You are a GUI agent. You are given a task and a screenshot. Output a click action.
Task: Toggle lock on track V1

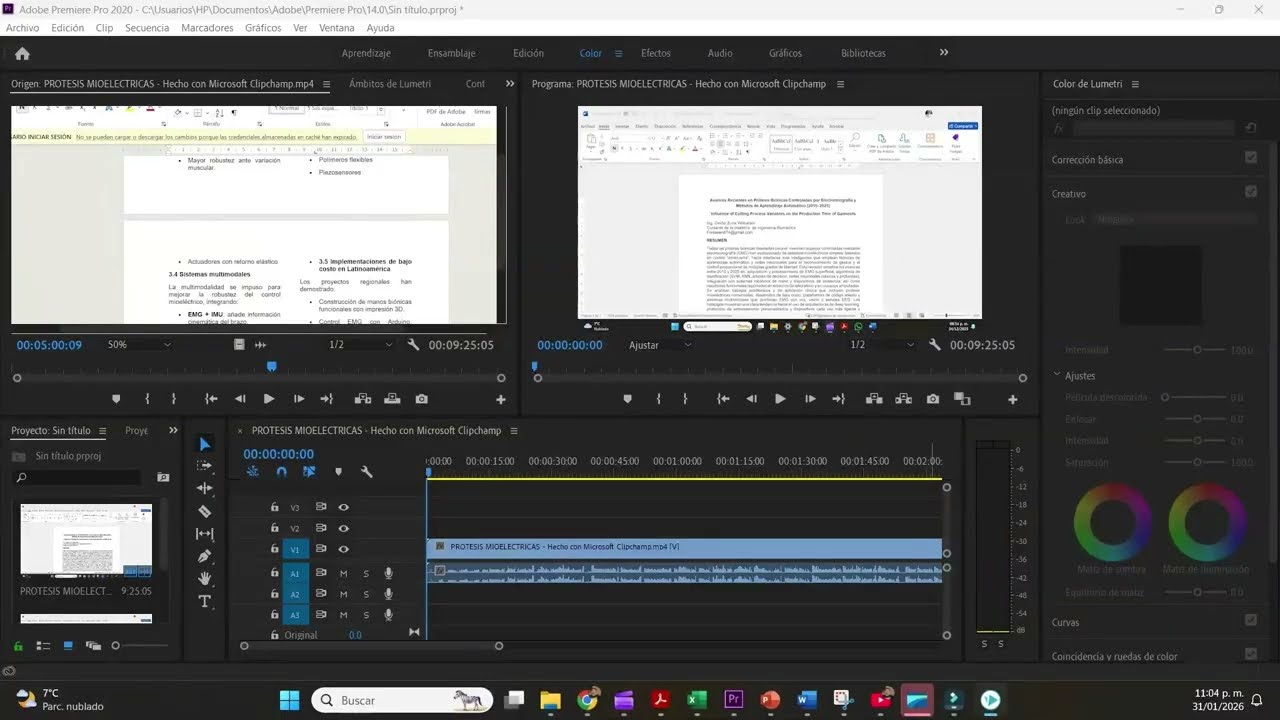point(274,549)
